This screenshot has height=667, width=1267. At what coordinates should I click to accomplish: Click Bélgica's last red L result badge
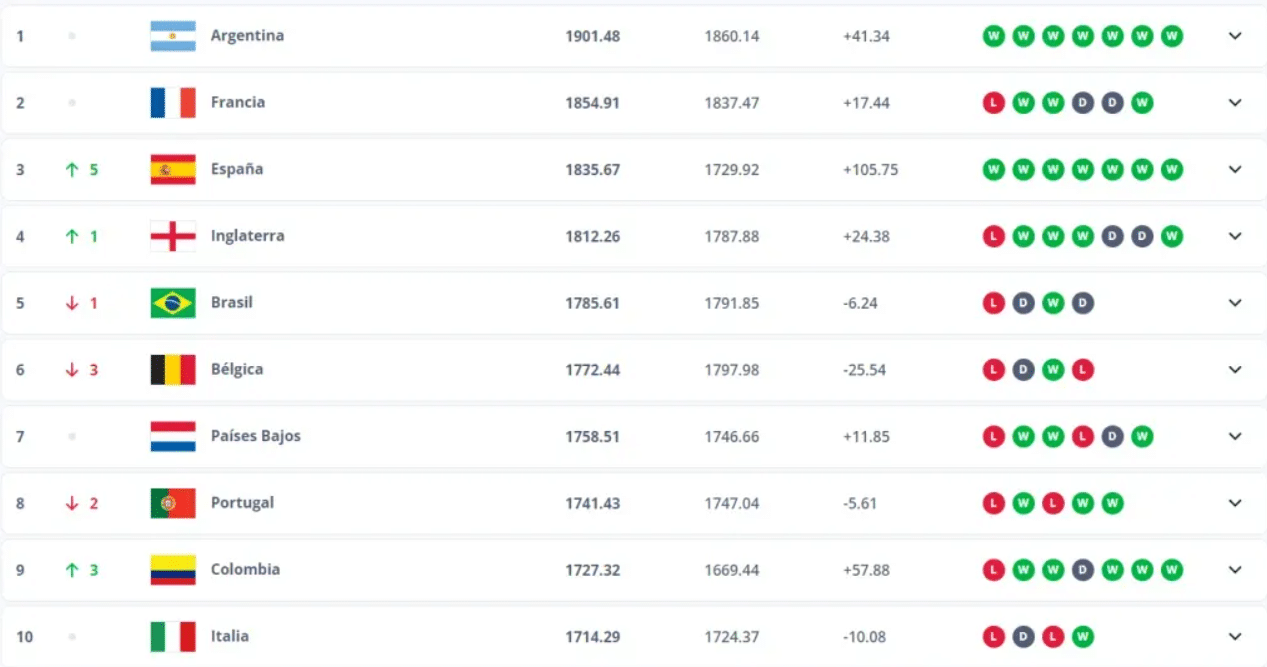tap(1082, 370)
